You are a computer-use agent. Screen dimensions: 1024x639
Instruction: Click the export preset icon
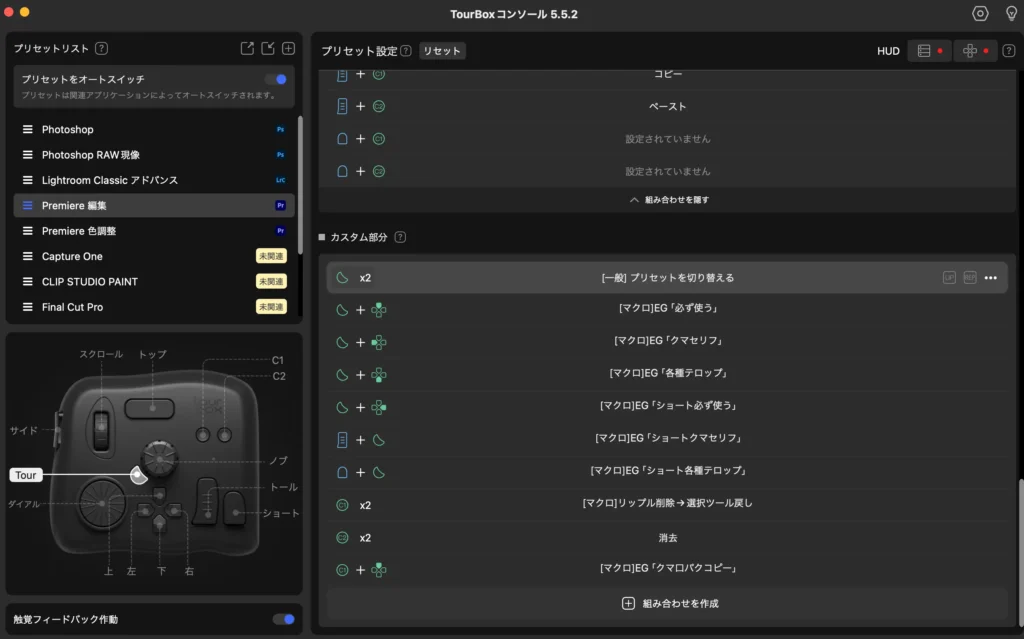click(247, 48)
